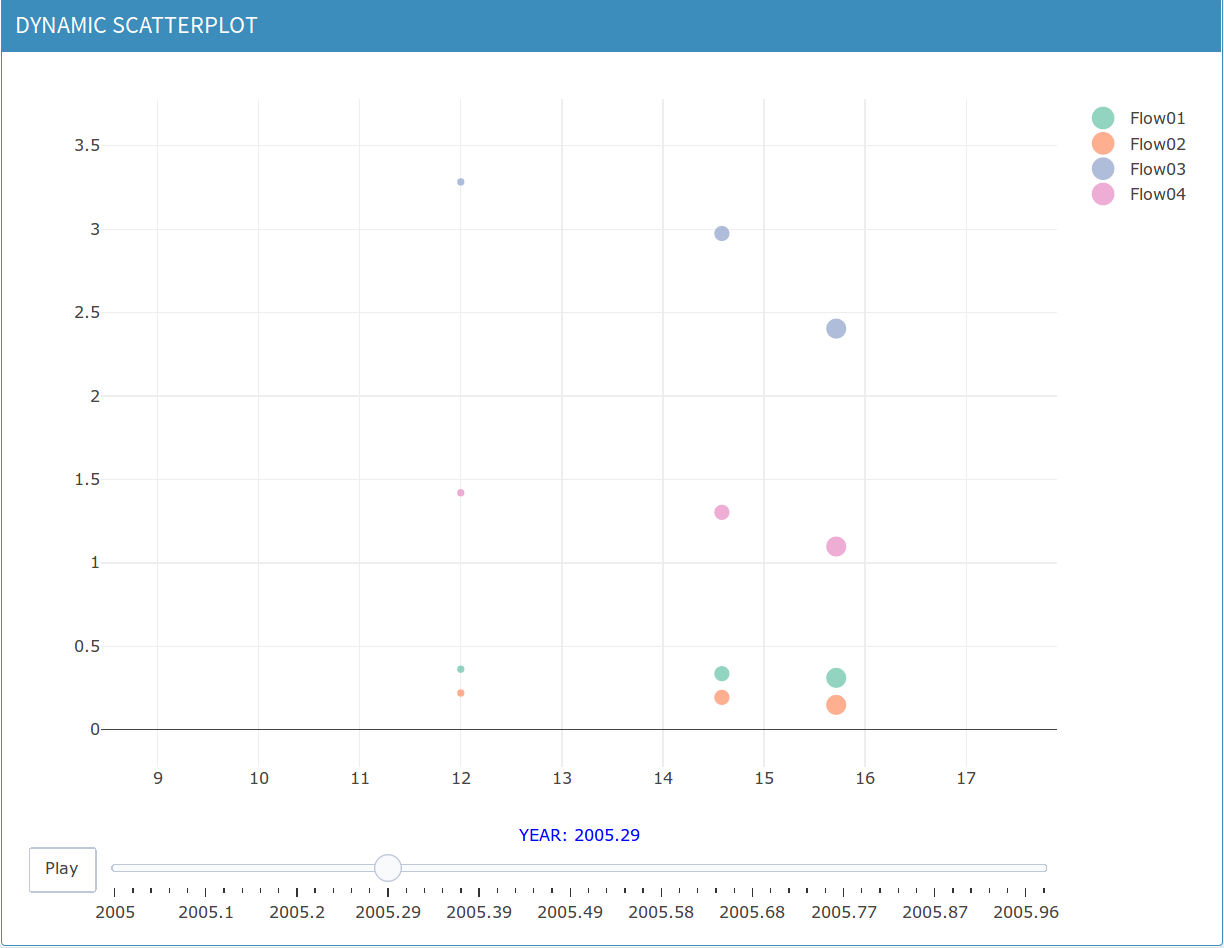The height and width of the screenshot is (948, 1224).
Task: Choose the 2005.68 slider step
Action: (752, 911)
